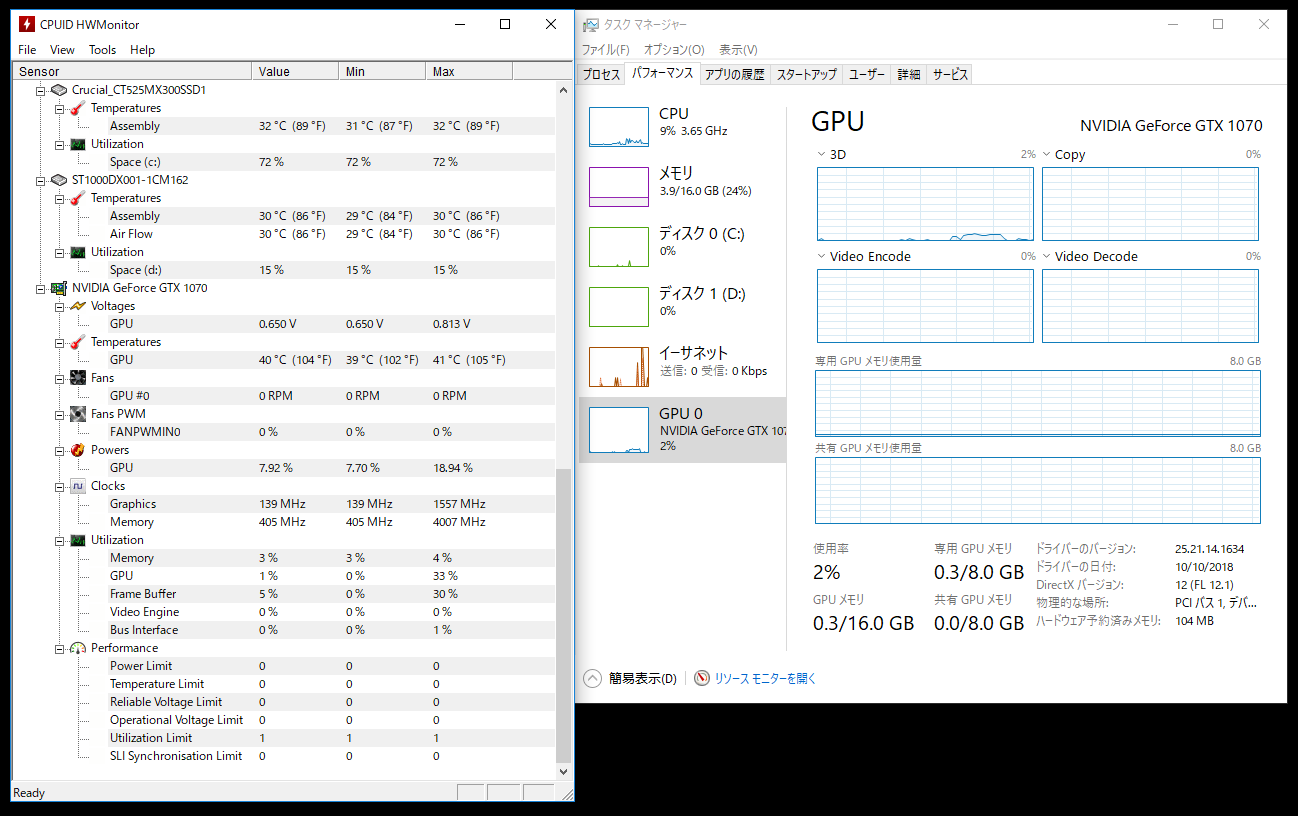Viewport: 1298px width, 816px height.
Task: Collapse the Crucial_CT525MX300SSD1 node
Action: coord(41,90)
